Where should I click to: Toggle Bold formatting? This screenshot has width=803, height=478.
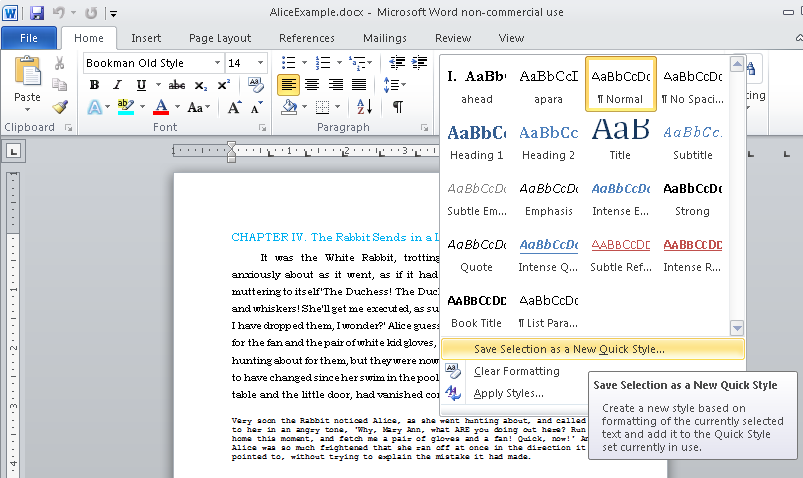(94, 85)
